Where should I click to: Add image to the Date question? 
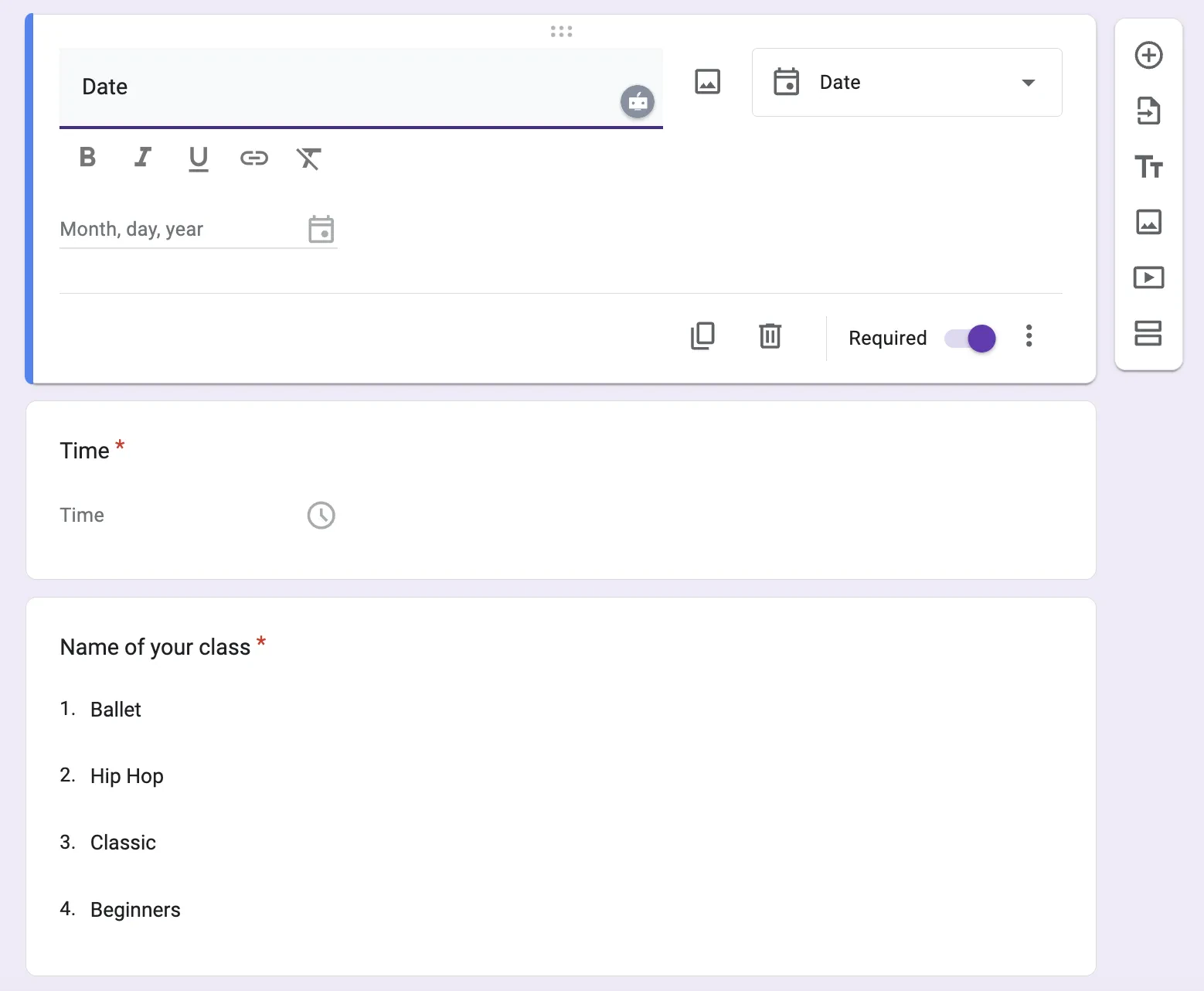[707, 81]
